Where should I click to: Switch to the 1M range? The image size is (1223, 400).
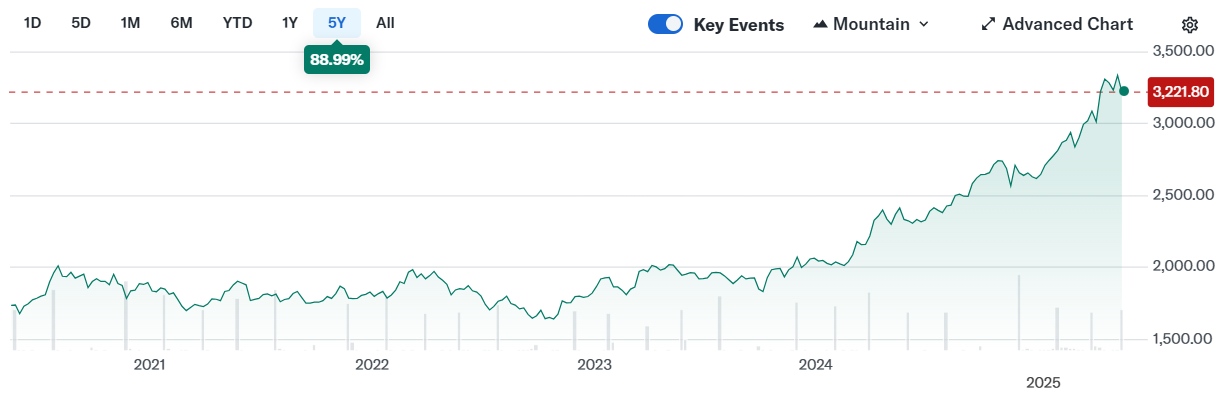tap(130, 23)
